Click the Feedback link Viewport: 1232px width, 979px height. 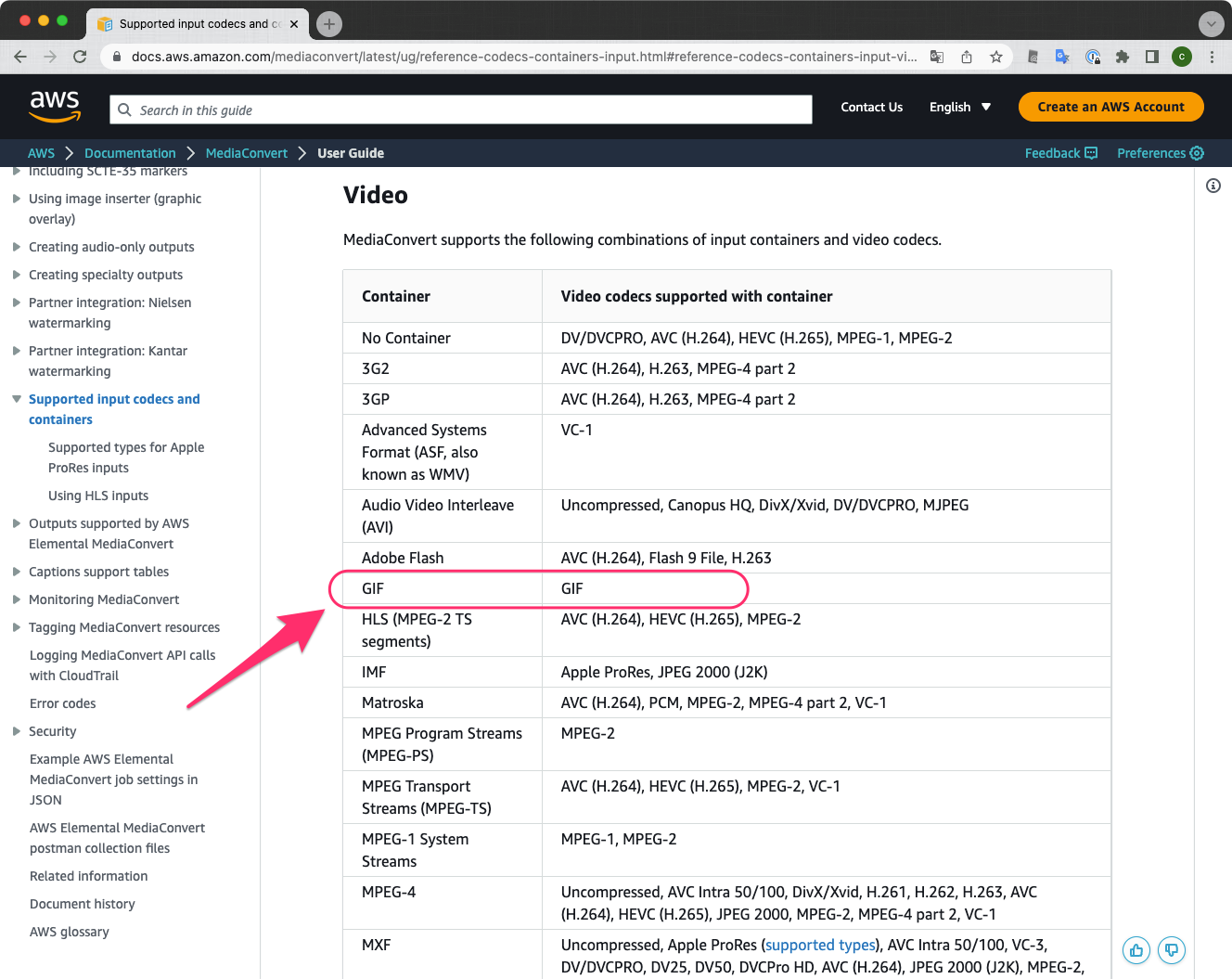1061,153
